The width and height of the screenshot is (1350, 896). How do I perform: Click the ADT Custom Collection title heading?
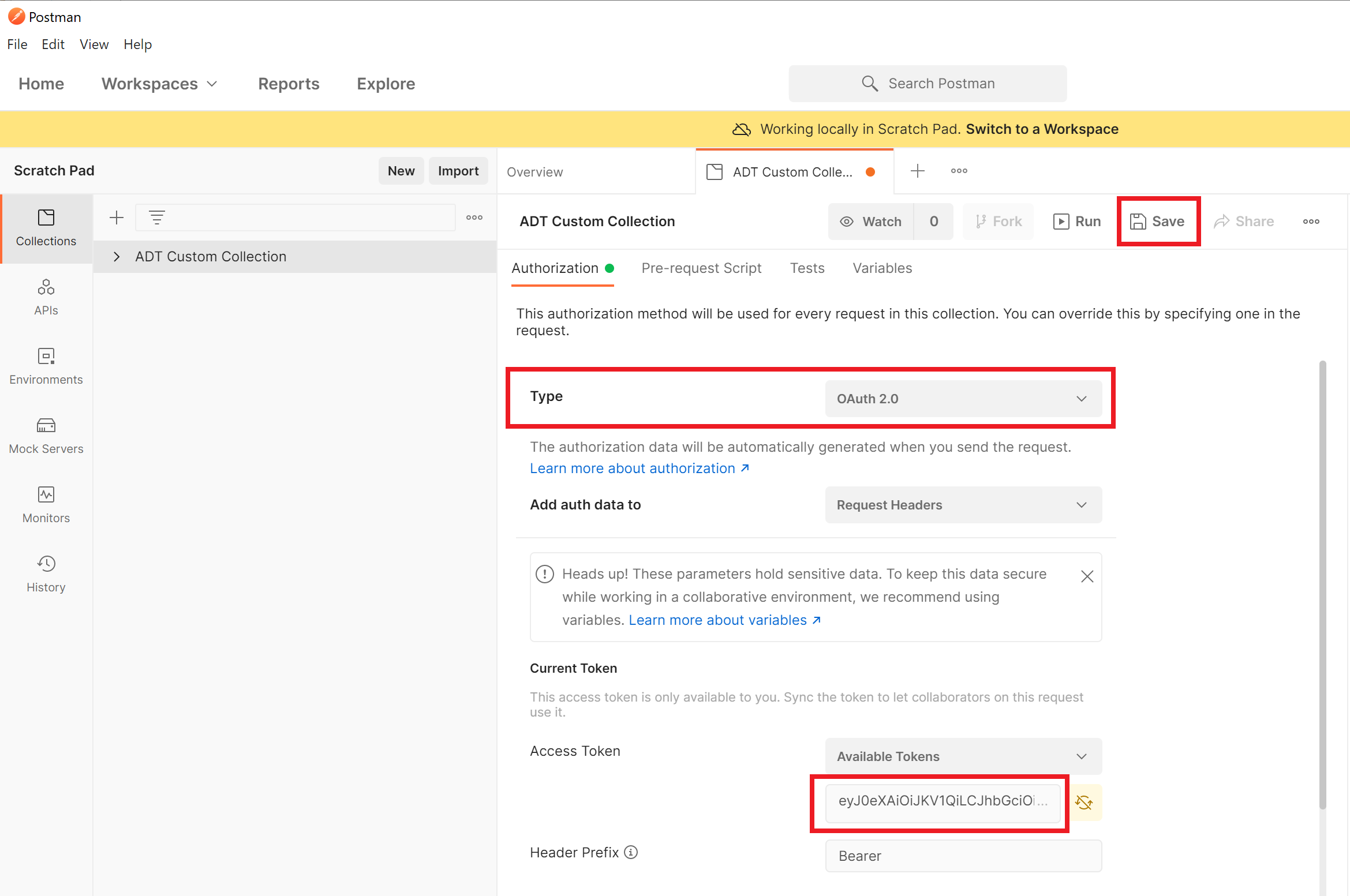[x=597, y=222]
